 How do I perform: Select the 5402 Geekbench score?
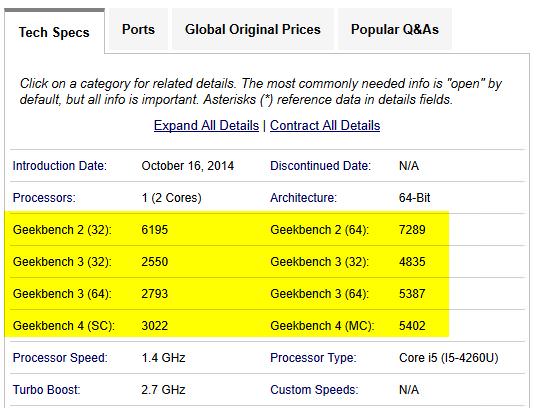pos(412,326)
